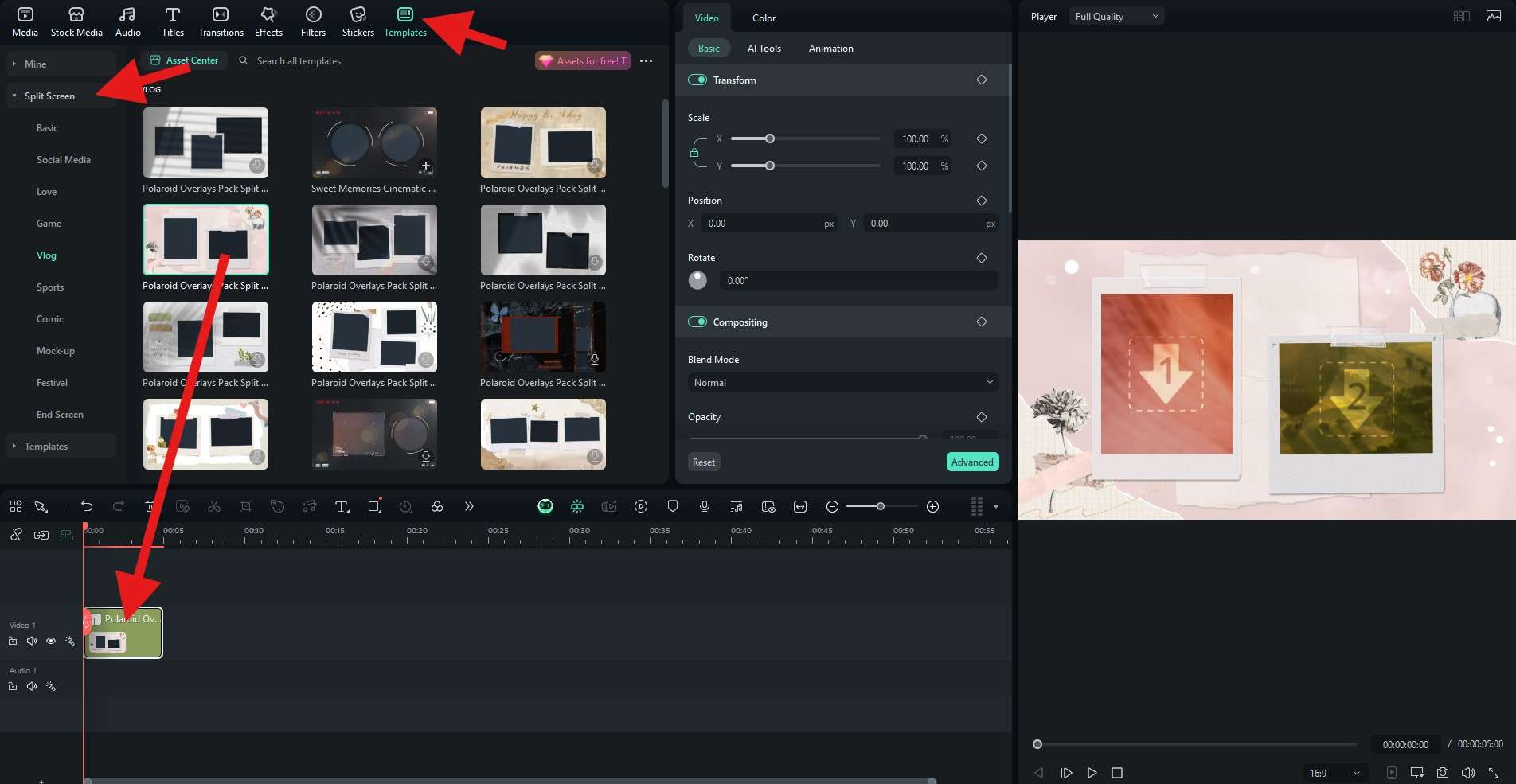Image resolution: width=1516 pixels, height=784 pixels.
Task: Stop playback in the player
Action: [1117, 773]
